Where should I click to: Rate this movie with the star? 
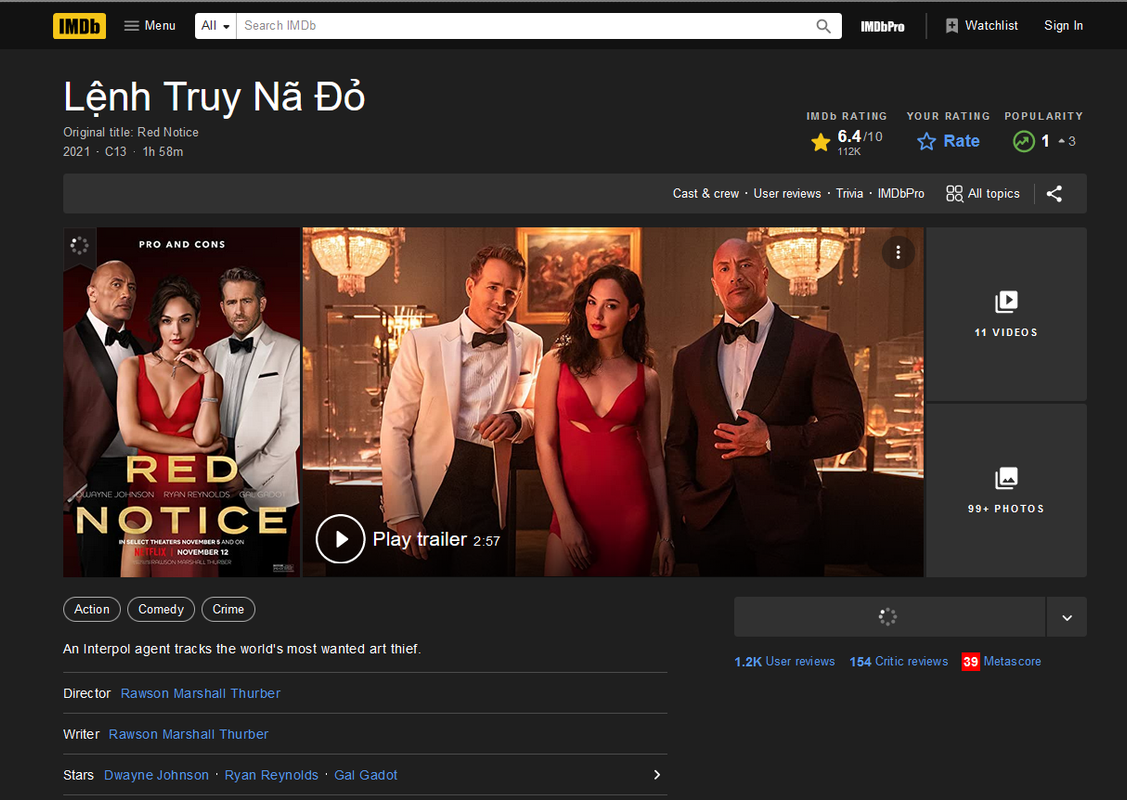(948, 141)
